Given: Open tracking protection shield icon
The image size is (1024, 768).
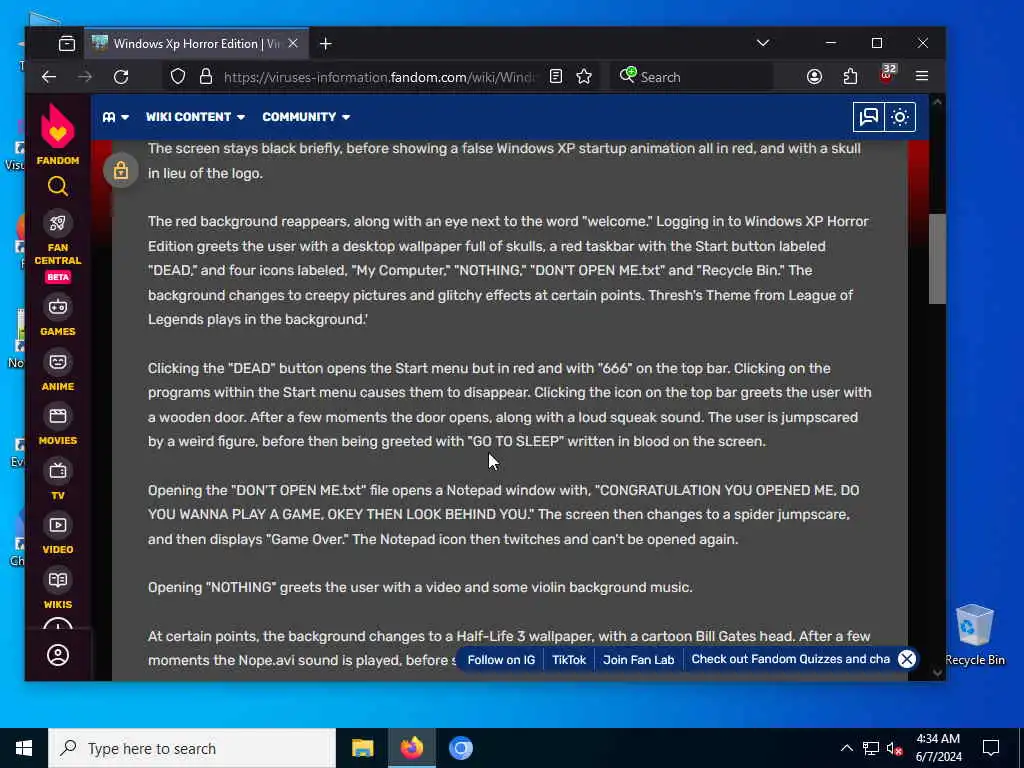Looking at the screenshot, I should 178,76.
